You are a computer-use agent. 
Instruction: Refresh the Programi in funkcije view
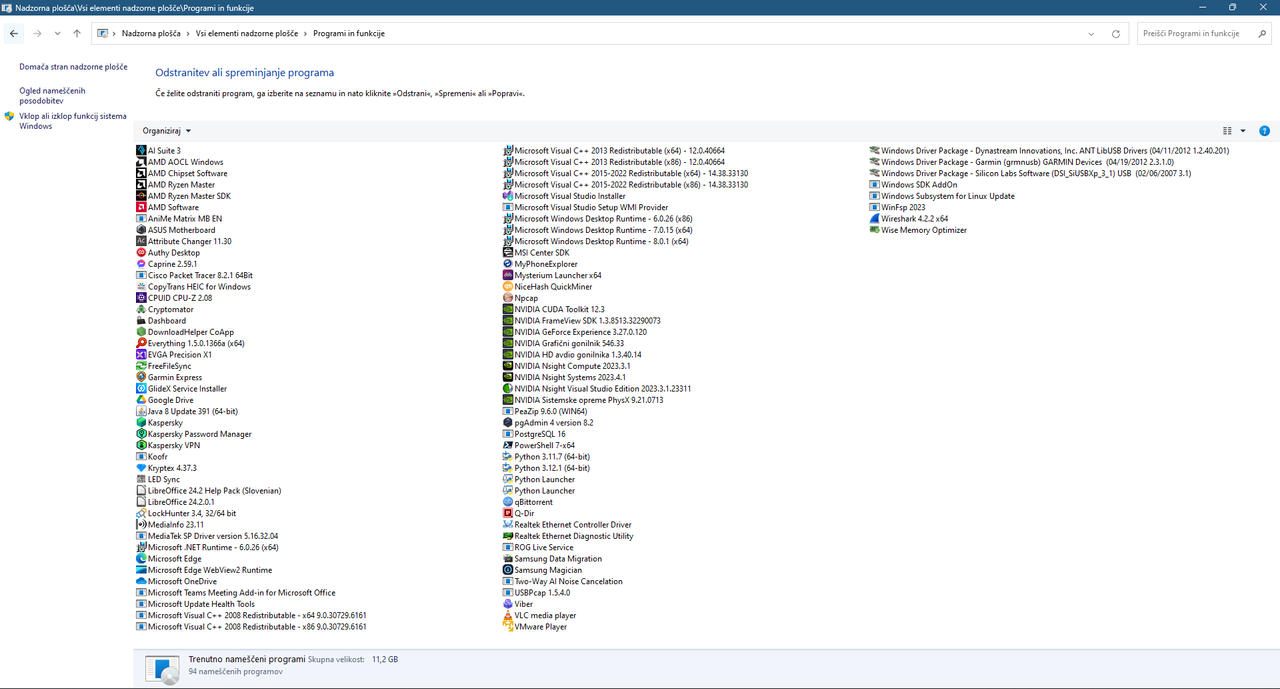(x=1116, y=33)
